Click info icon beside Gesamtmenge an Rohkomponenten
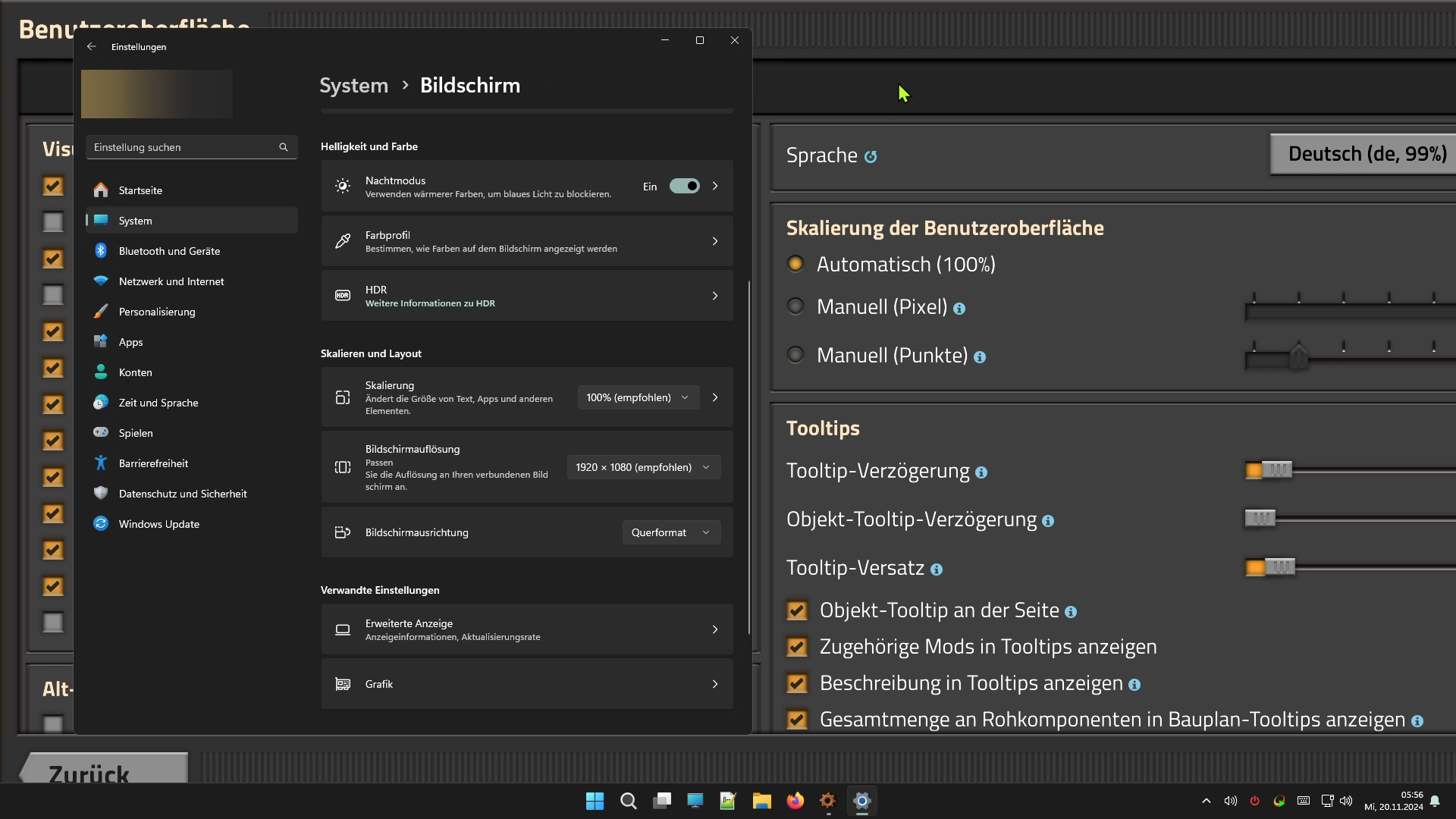The height and width of the screenshot is (819, 1456). 1417,722
